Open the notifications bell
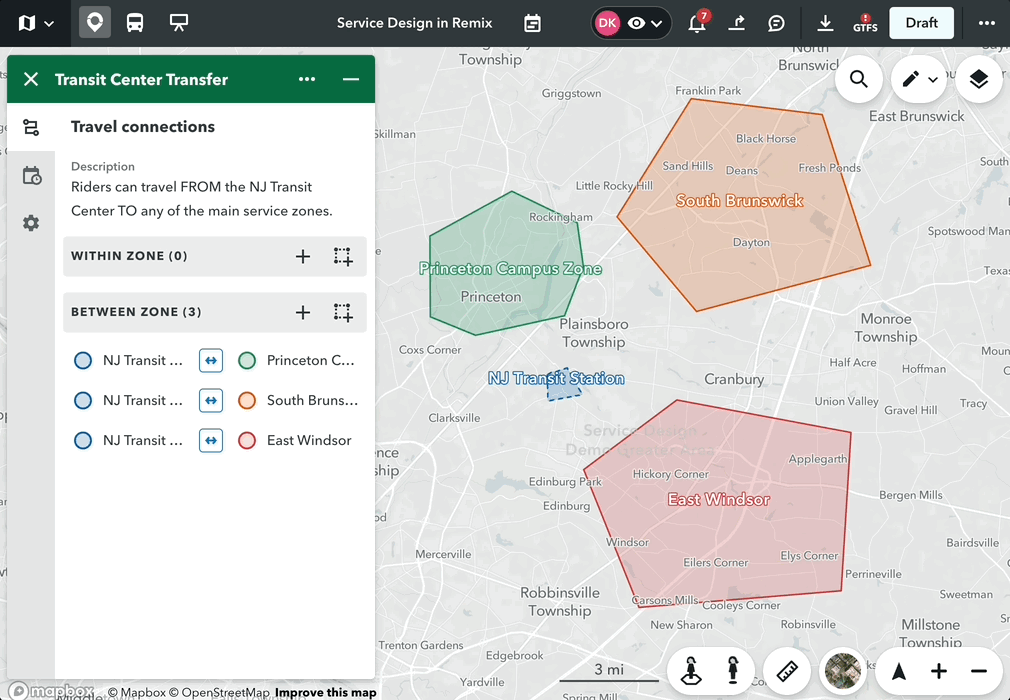Image resolution: width=1010 pixels, height=700 pixels. coord(697,23)
